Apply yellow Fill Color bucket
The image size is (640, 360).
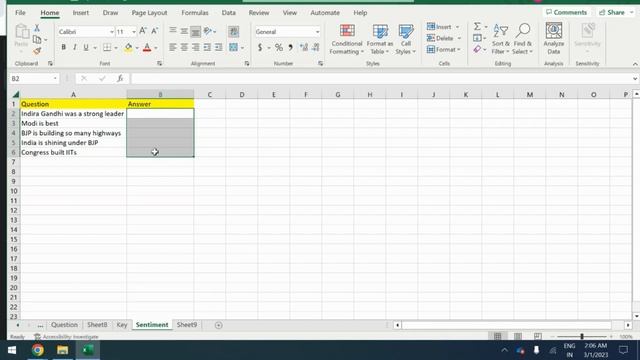tap(128, 48)
